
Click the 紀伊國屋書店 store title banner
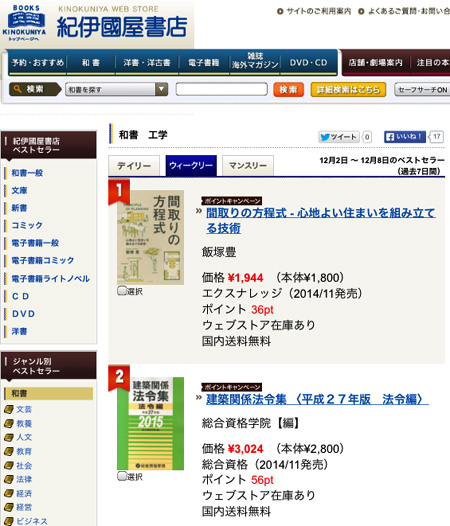(122, 27)
